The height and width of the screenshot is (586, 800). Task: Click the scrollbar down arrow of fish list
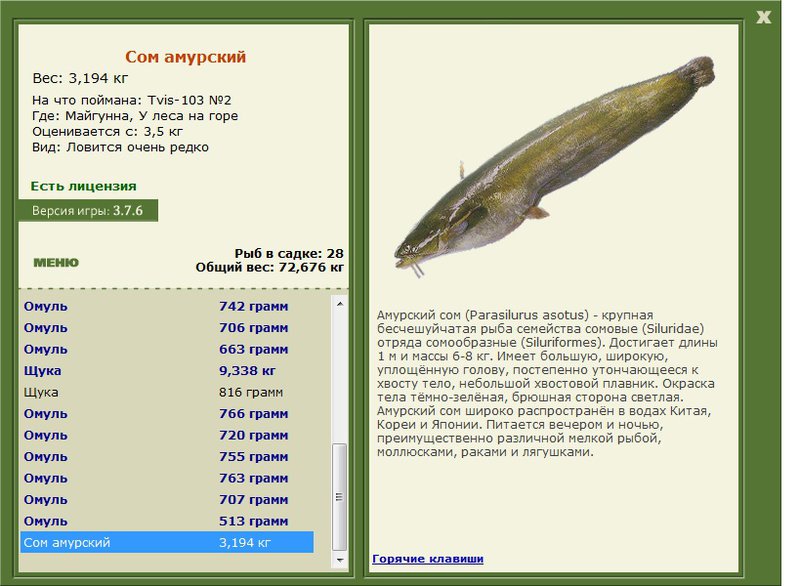tap(340, 560)
